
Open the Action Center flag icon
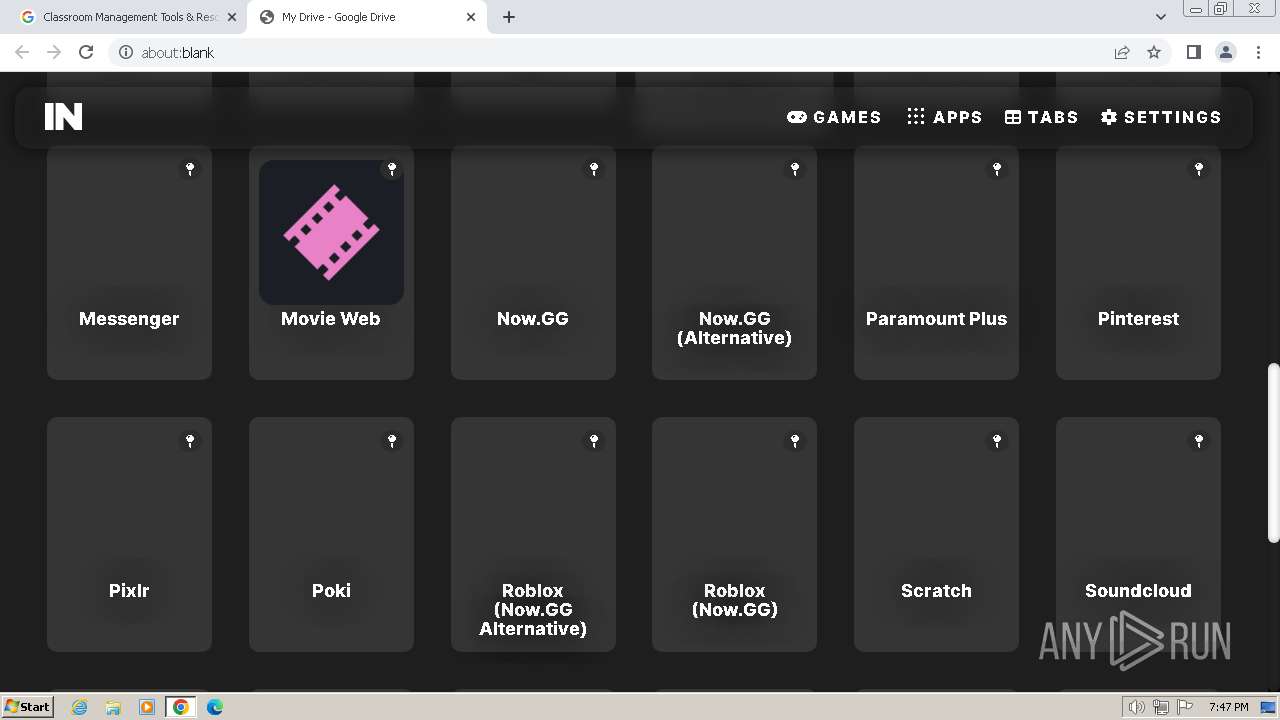(x=1184, y=707)
